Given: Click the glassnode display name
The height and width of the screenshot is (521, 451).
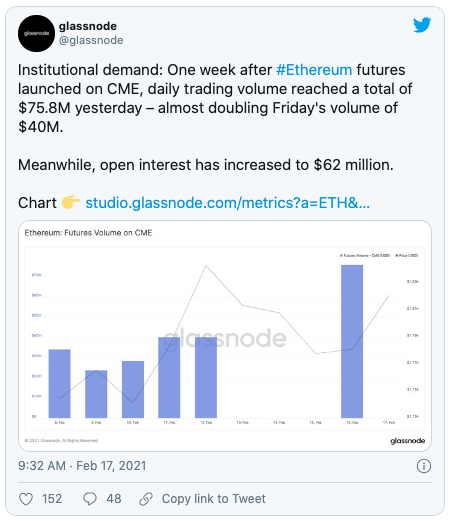Looking at the screenshot, I should (88, 26).
